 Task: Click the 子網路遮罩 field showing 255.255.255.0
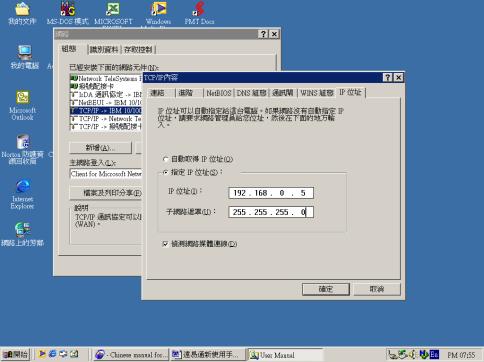pos(271,212)
